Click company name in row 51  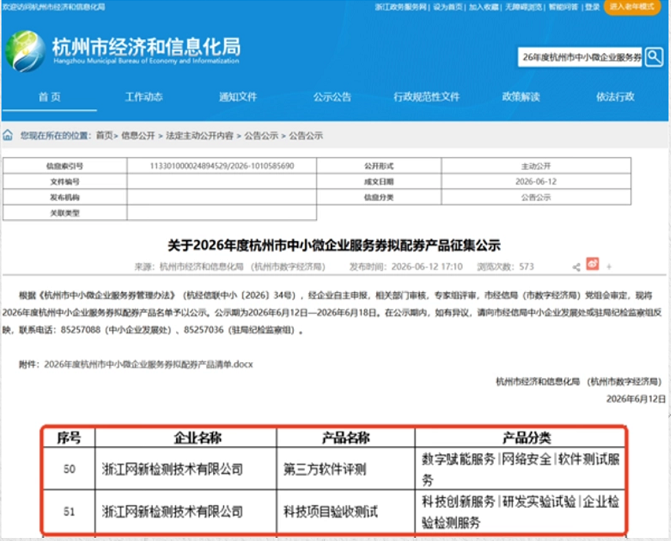coord(172,511)
